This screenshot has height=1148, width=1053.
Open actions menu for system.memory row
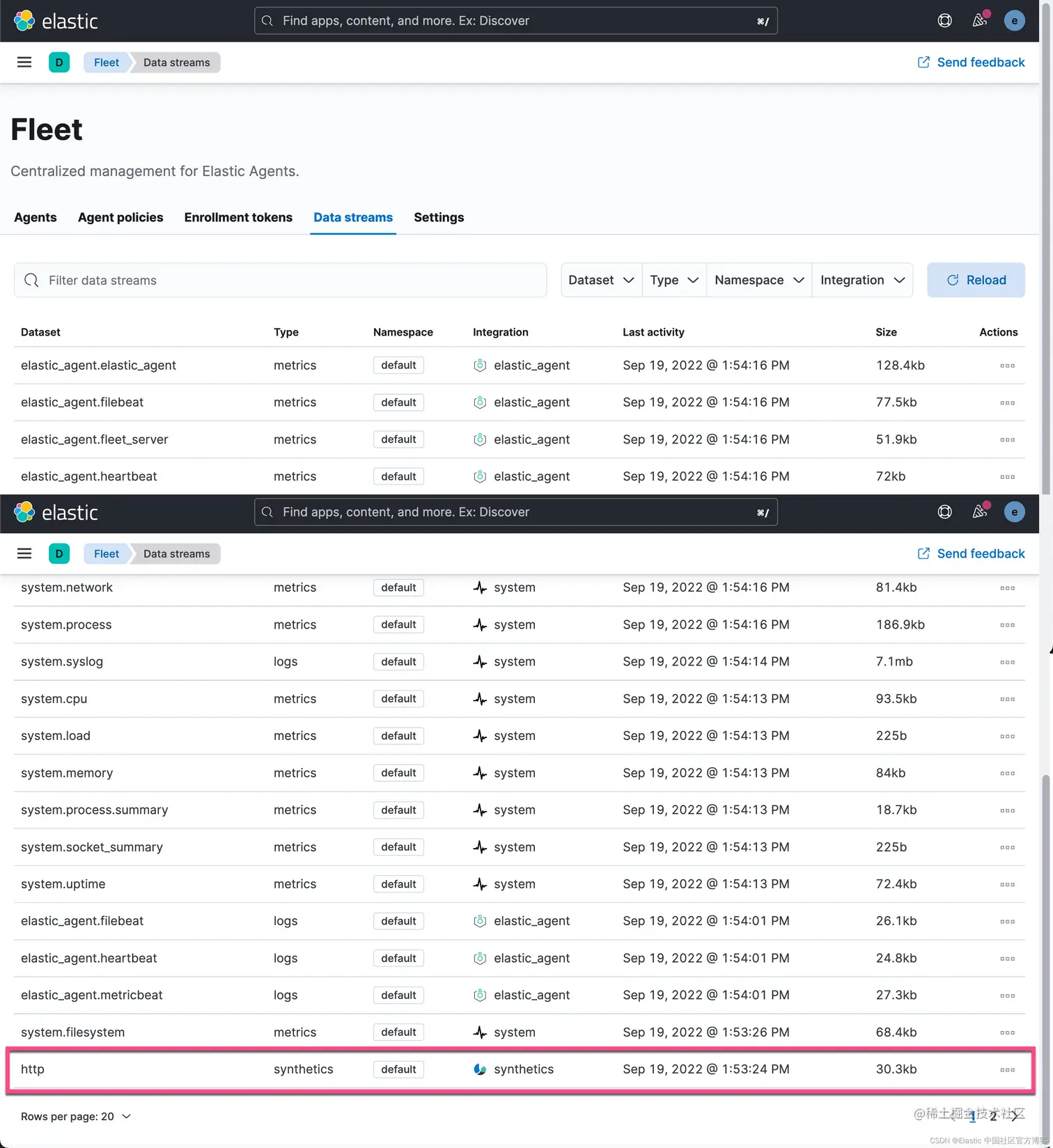point(1007,773)
